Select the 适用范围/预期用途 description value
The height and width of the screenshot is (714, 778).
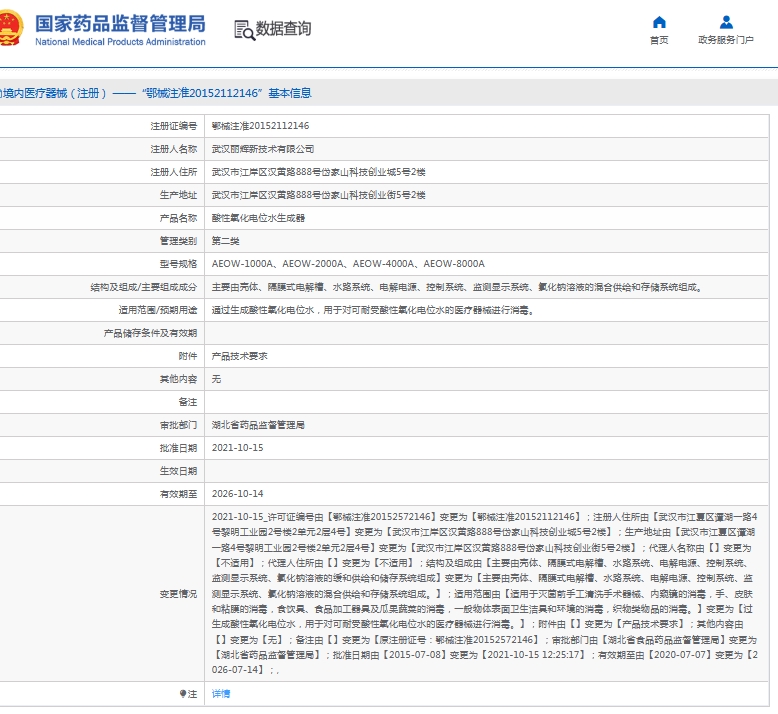(373, 310)
